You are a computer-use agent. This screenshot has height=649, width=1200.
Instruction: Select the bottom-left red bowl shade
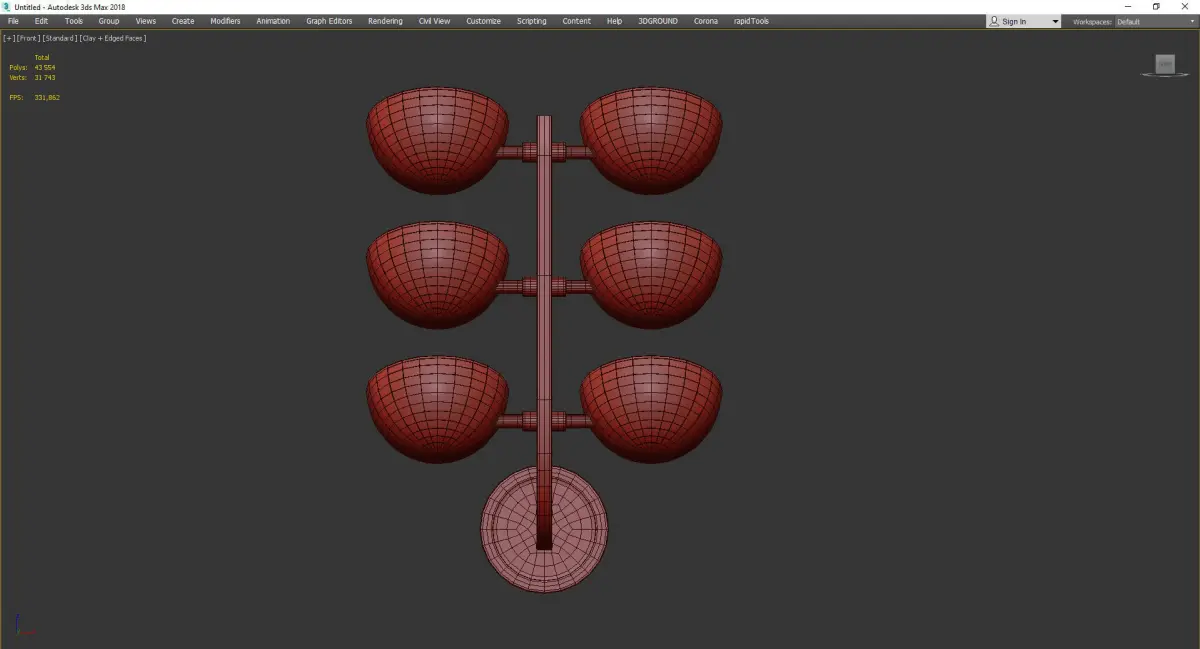(438, 409)
